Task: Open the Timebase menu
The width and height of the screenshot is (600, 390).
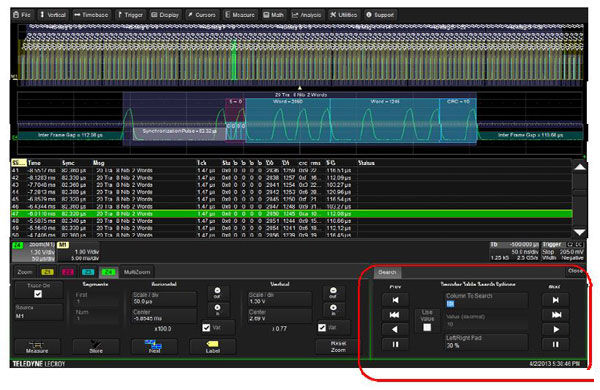Action: pos(91,15)
